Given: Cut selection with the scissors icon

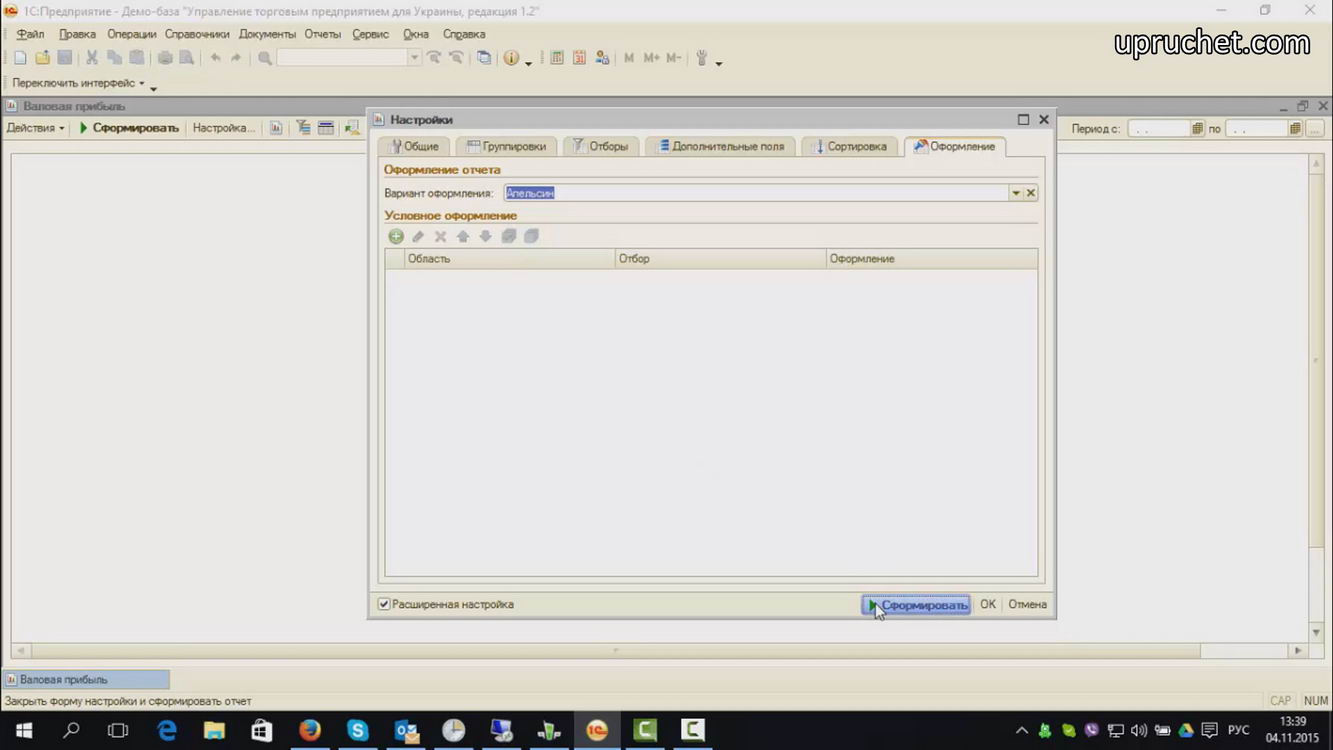Looking at the screenshot, I should (92, 58).
